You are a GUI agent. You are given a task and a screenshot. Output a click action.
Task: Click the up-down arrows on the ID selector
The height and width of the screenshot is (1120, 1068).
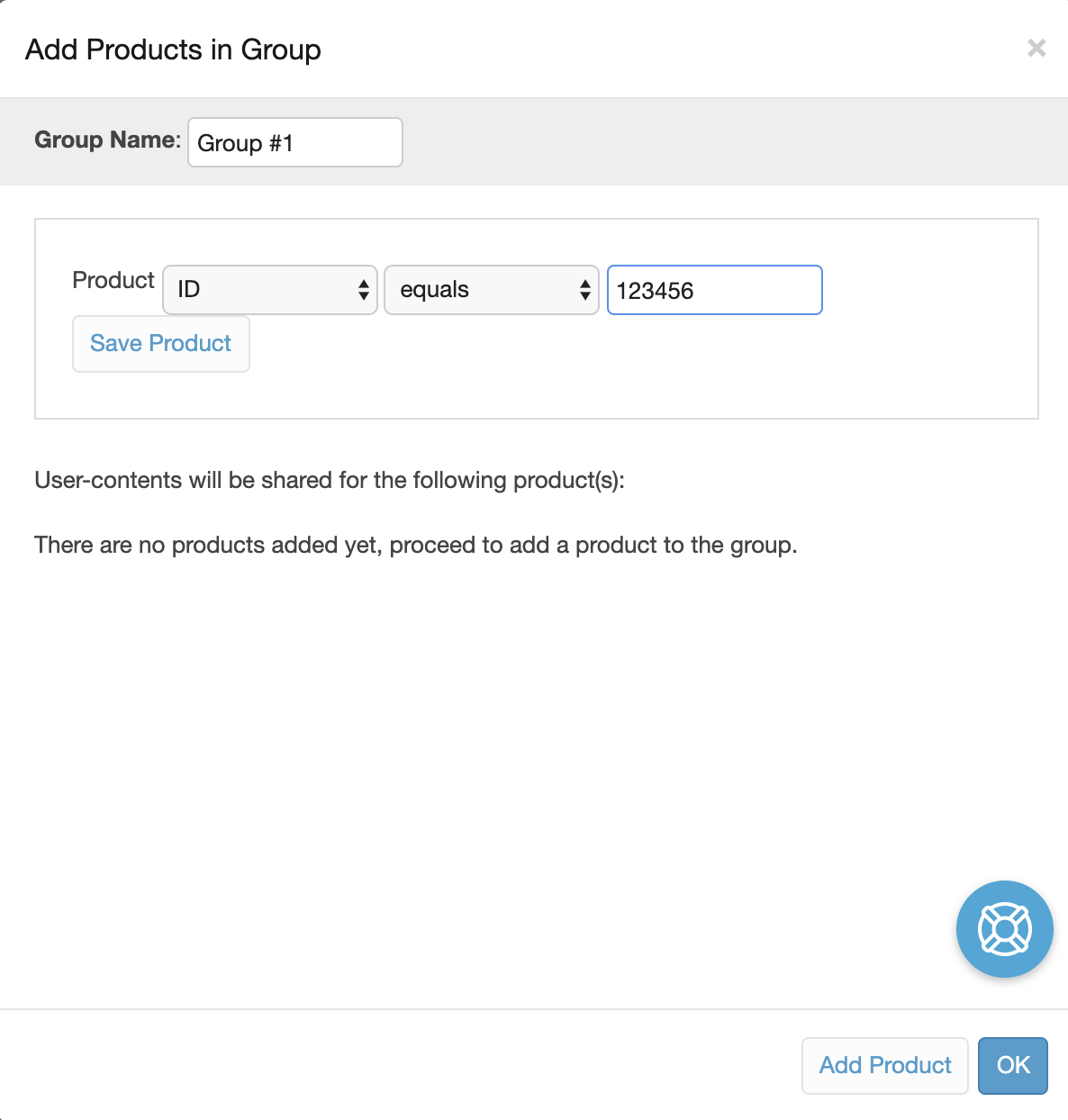(x=363, y=290)
